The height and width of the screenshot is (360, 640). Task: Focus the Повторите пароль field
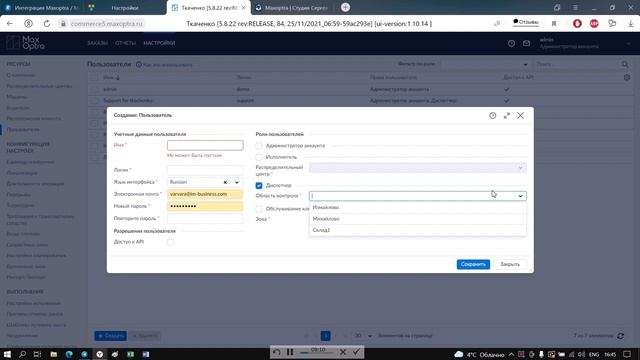205,218
